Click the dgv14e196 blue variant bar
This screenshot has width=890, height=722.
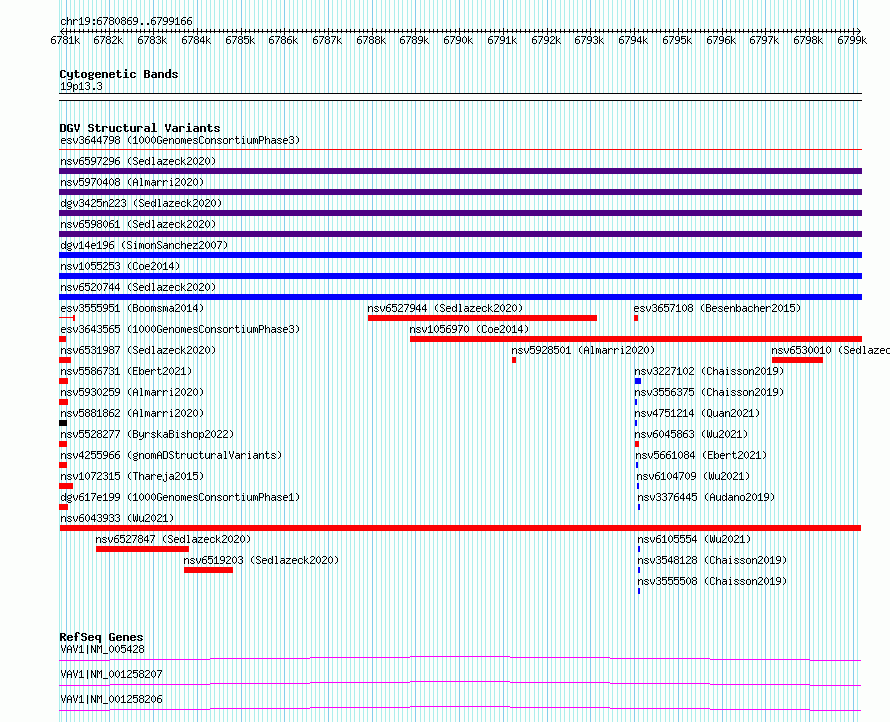click(460, 255)
